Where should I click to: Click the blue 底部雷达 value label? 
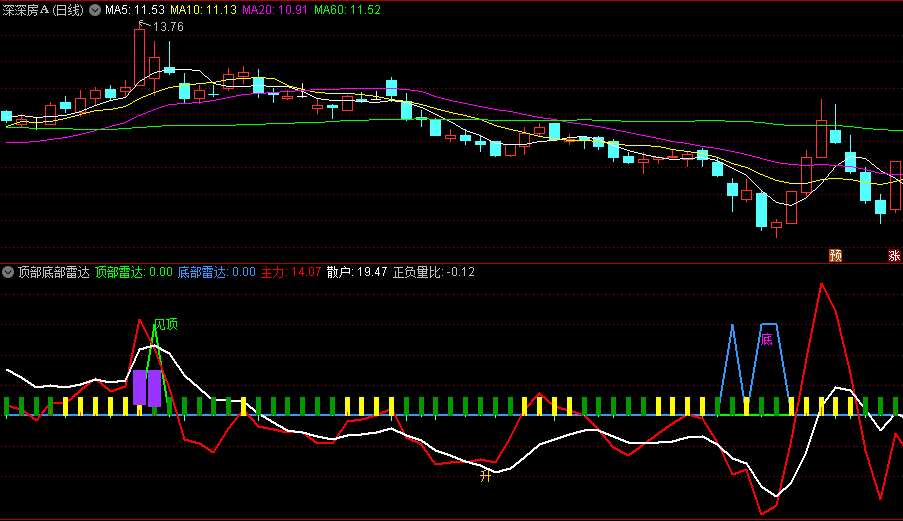[216, 272]
